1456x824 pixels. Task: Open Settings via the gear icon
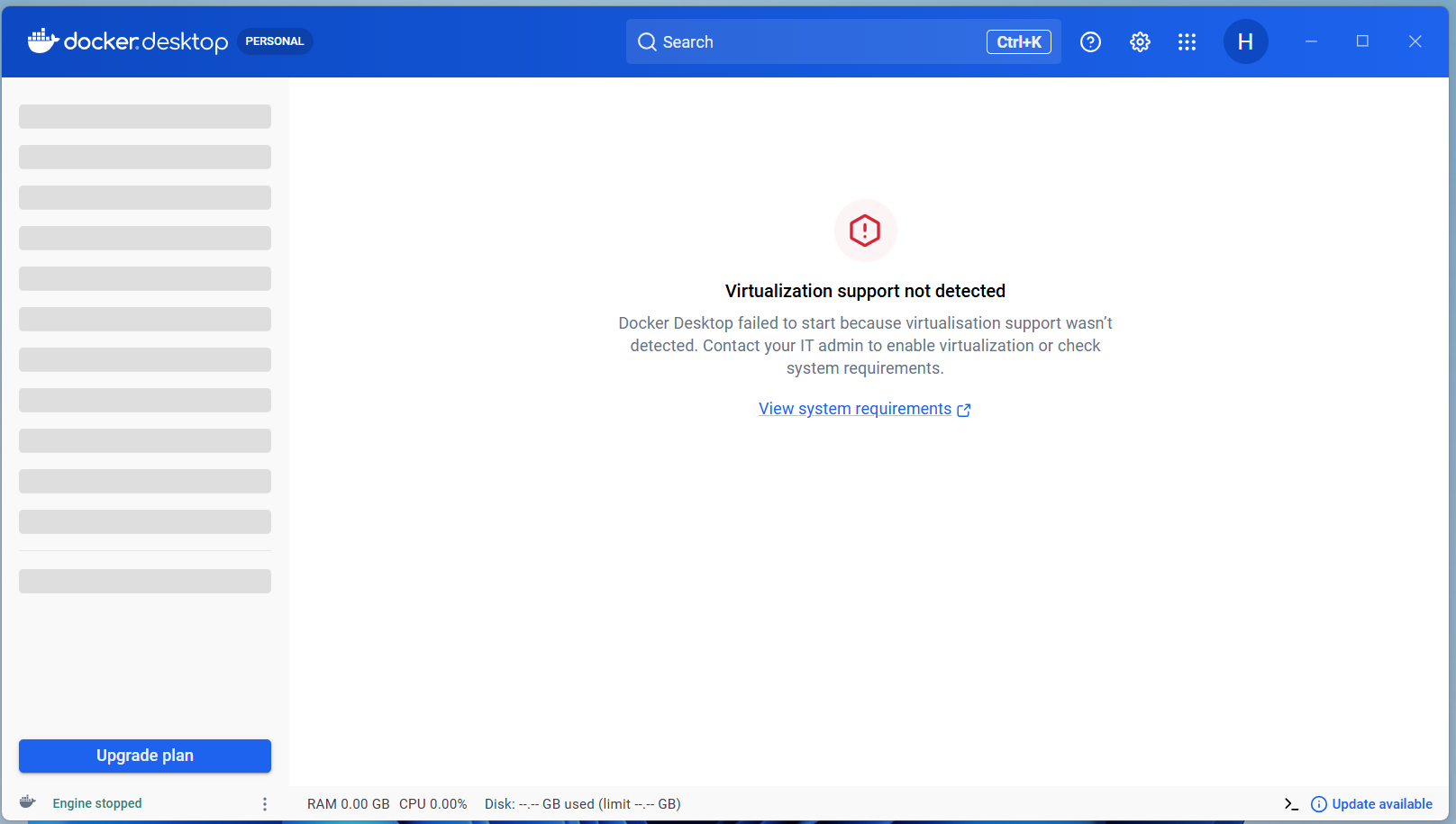click(1140, 42)
